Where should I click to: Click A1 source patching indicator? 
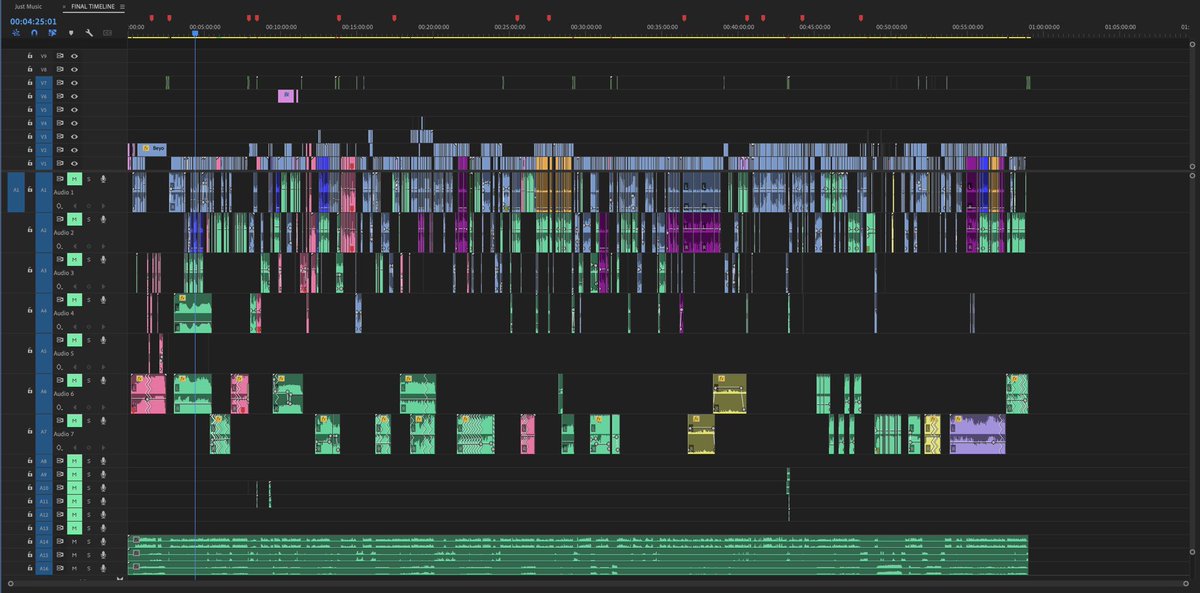15,191
